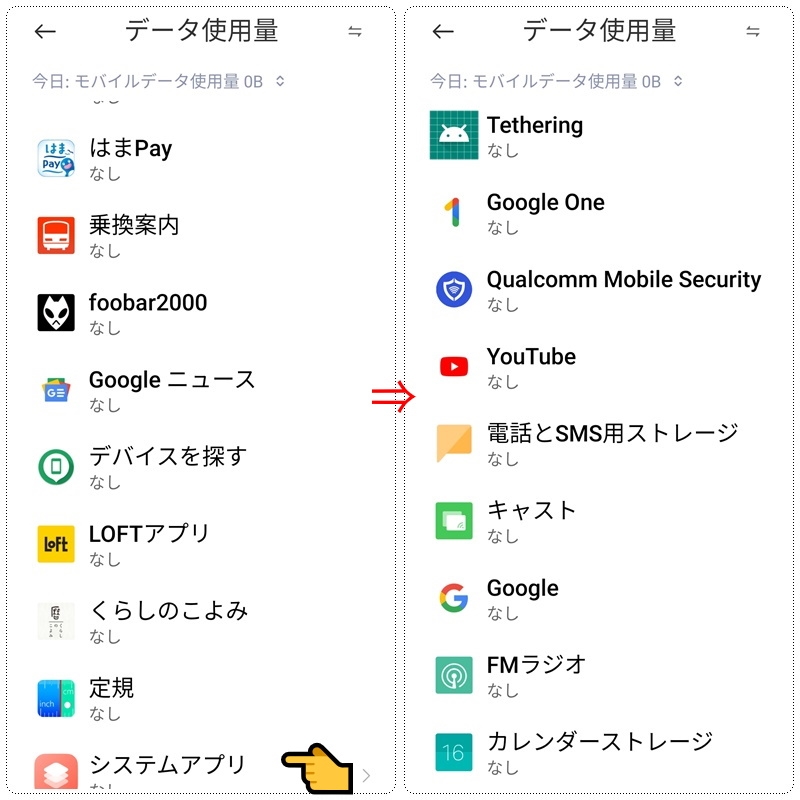Open the Google One icon
The height and width of the screenshot is (800, 800).
tap(454, 212)
